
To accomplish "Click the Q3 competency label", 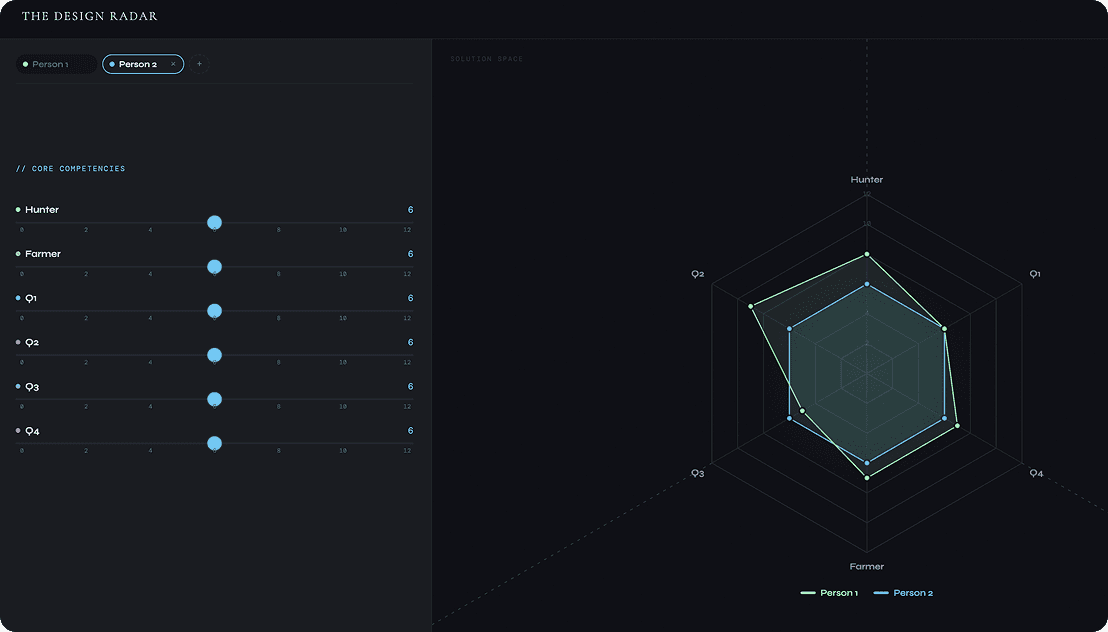I will click(32, 387).
